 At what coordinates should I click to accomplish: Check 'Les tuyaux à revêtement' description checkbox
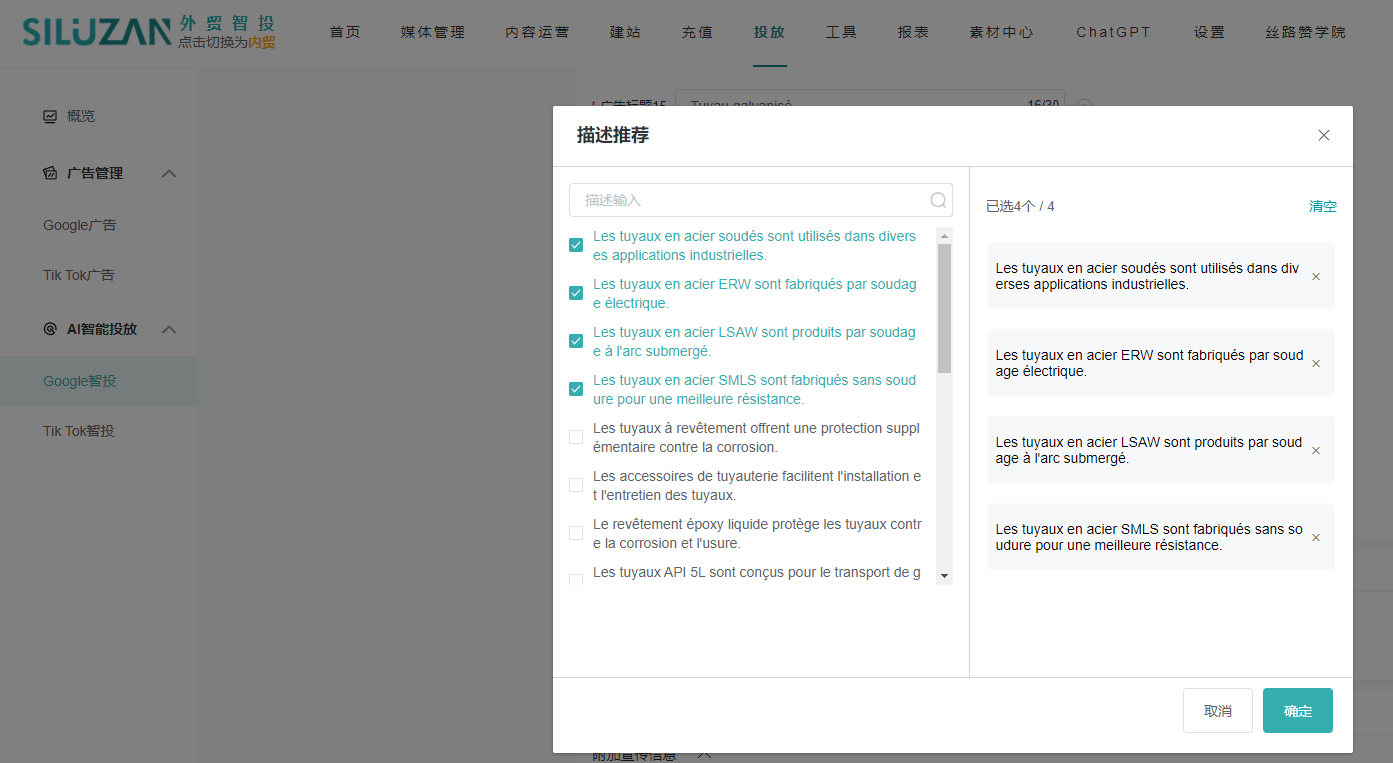coord(576,437)
